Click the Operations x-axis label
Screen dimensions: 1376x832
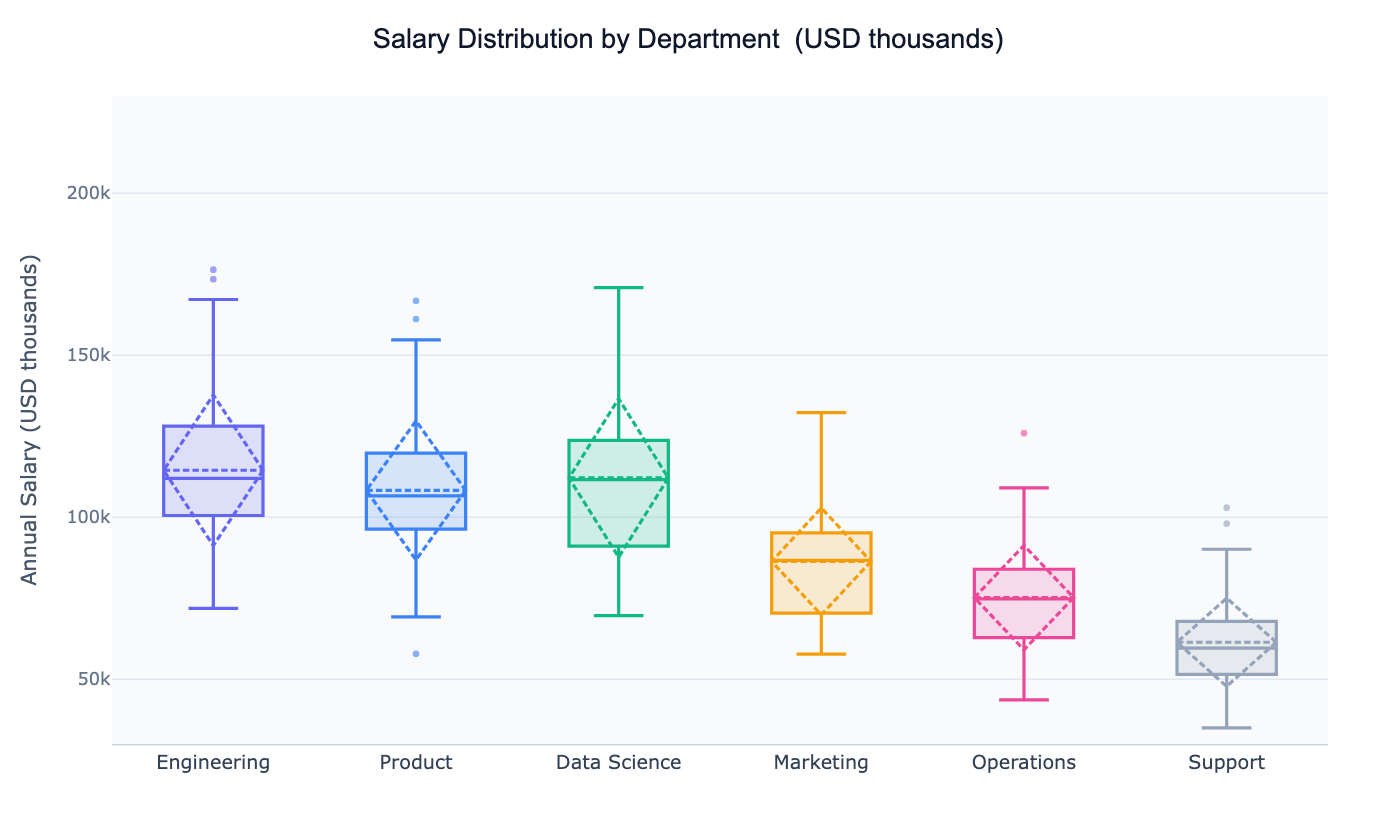[1024, 762]
